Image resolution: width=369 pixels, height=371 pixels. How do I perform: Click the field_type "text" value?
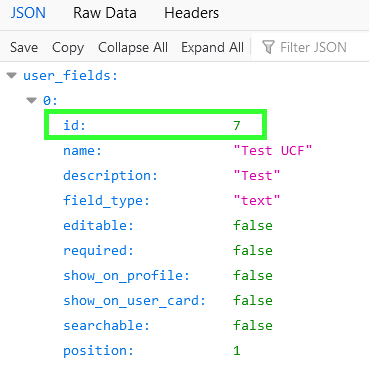click(257, 201)
